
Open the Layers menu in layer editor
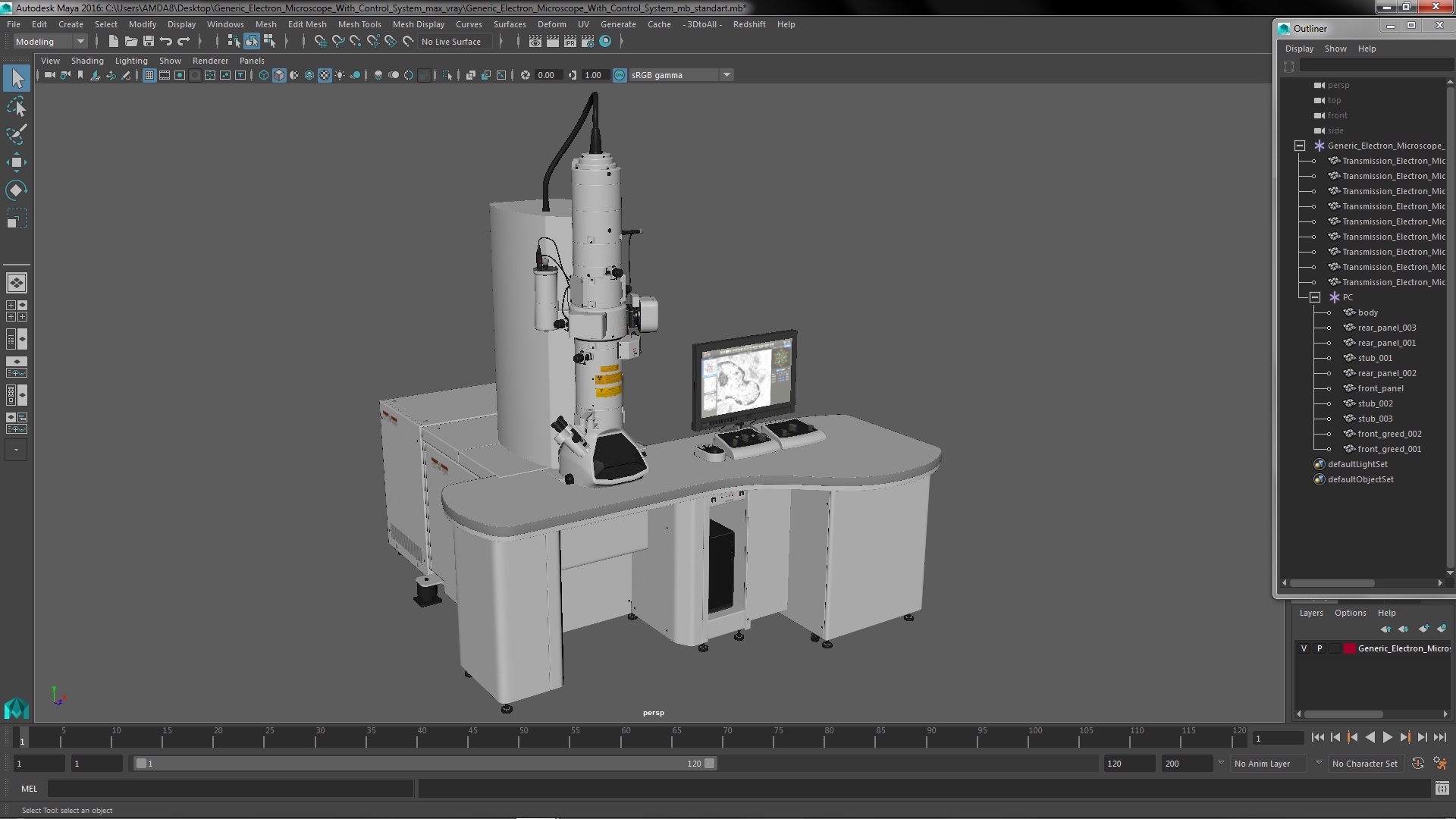[x=1310, y=613]
